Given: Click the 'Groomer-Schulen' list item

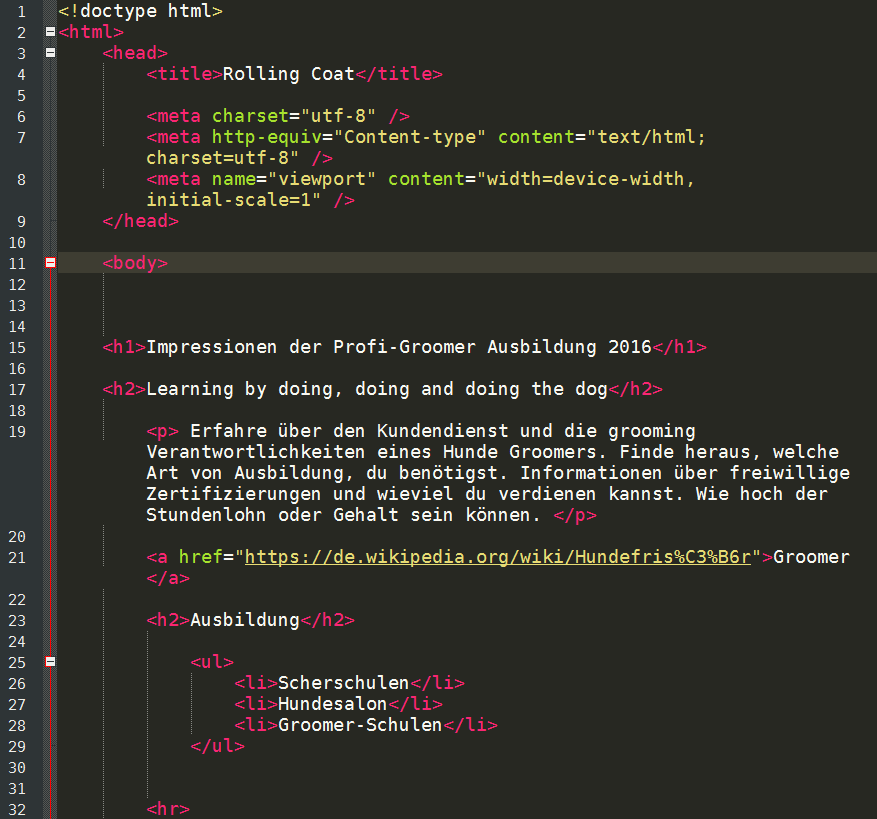Looking at the screenshot, I should (x=360, y=724).
